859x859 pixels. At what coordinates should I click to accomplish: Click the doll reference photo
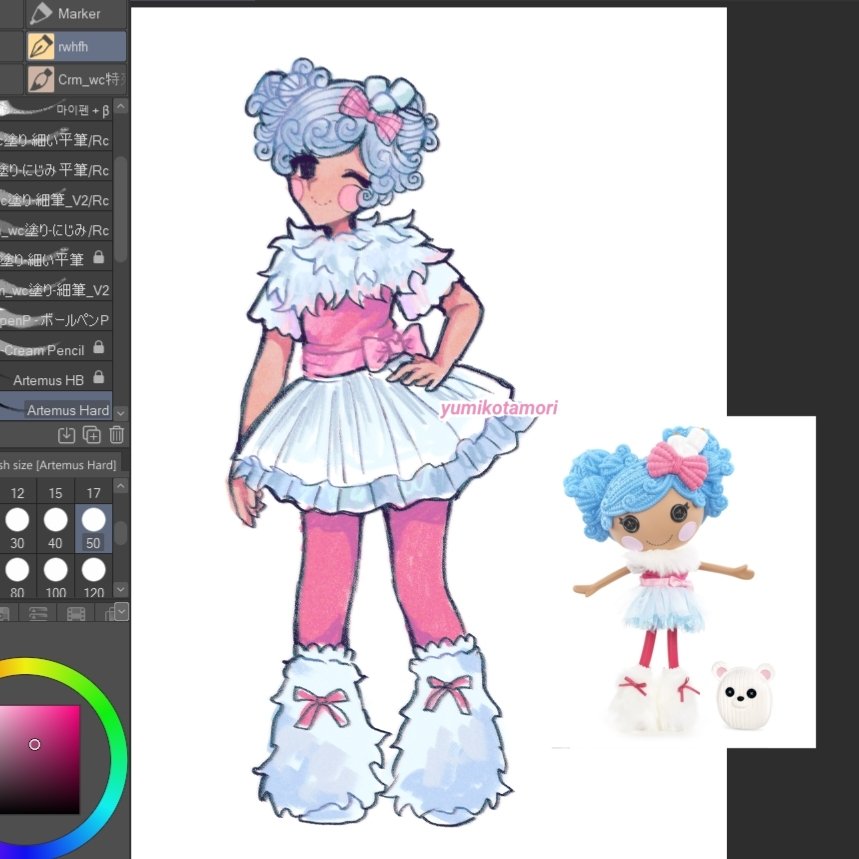click(x=683, y=581)
